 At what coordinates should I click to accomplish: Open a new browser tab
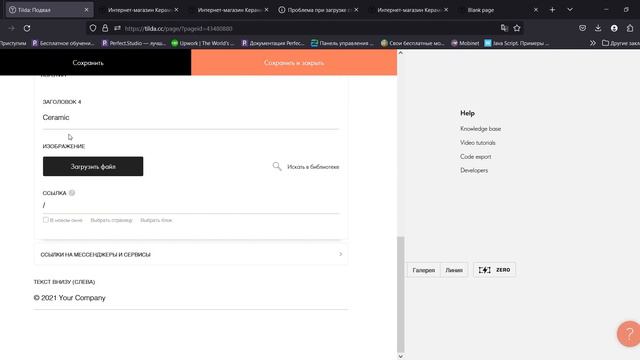552,9
